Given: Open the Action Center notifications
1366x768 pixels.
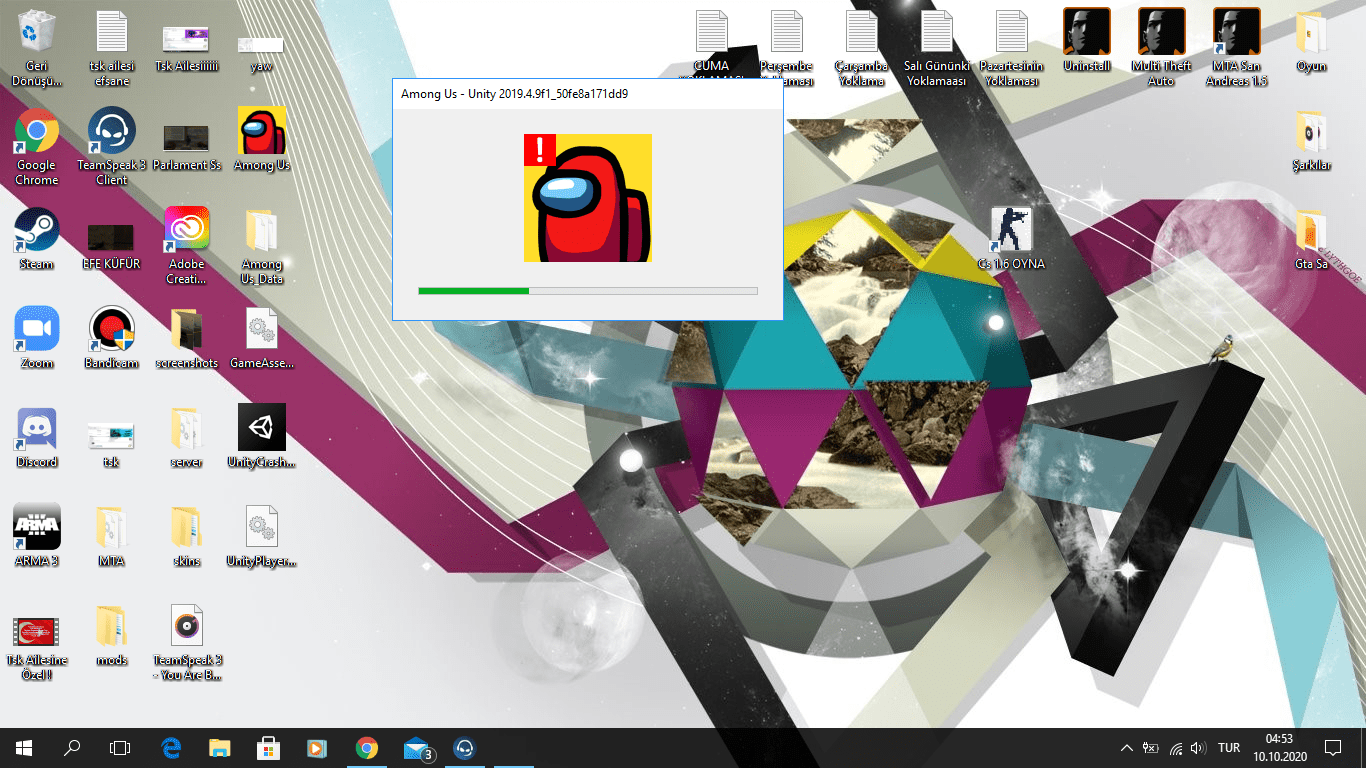Looking at the screenshot, I should (x=1332, y=748).
